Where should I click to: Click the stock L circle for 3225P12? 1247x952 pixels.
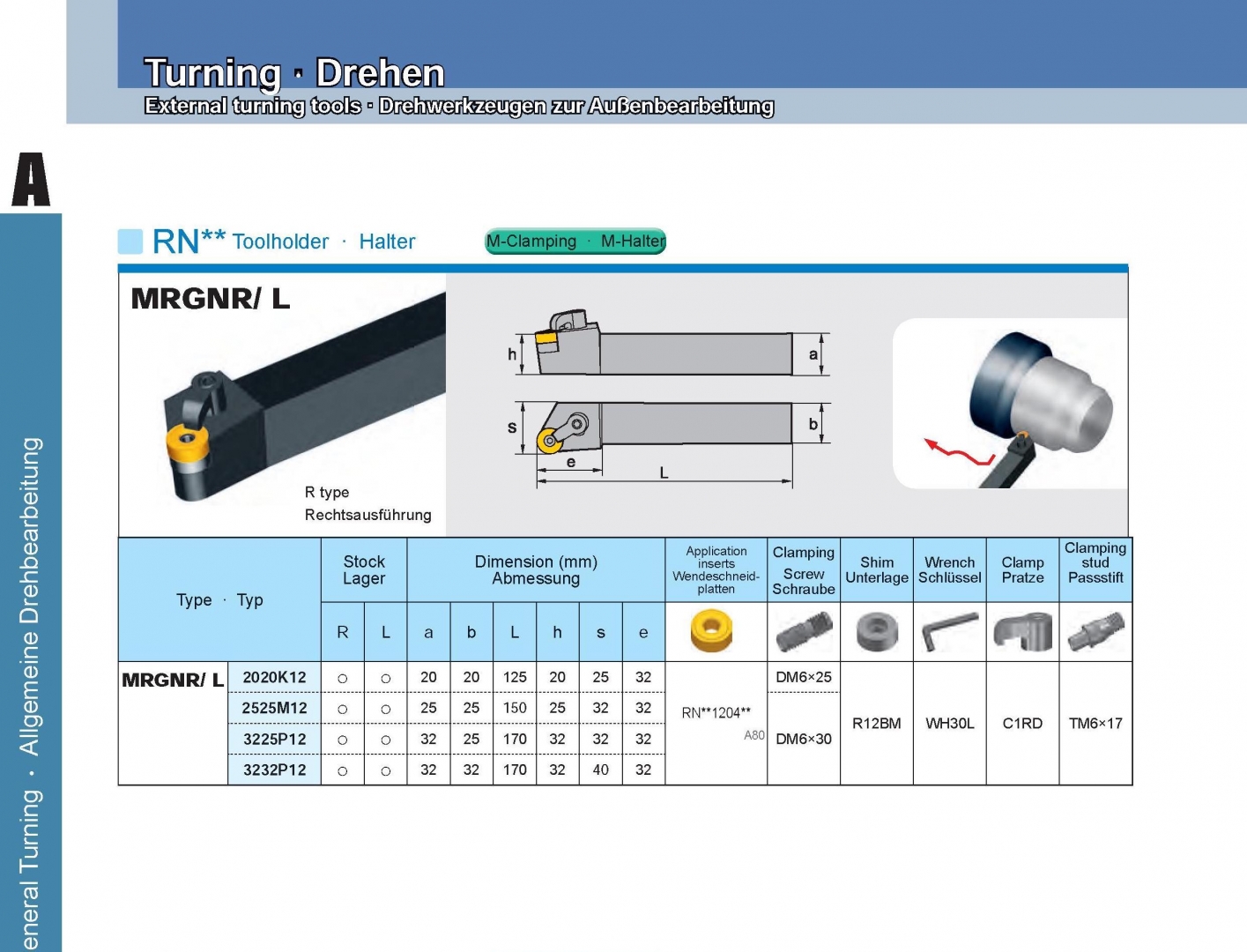tap(386, 740)
